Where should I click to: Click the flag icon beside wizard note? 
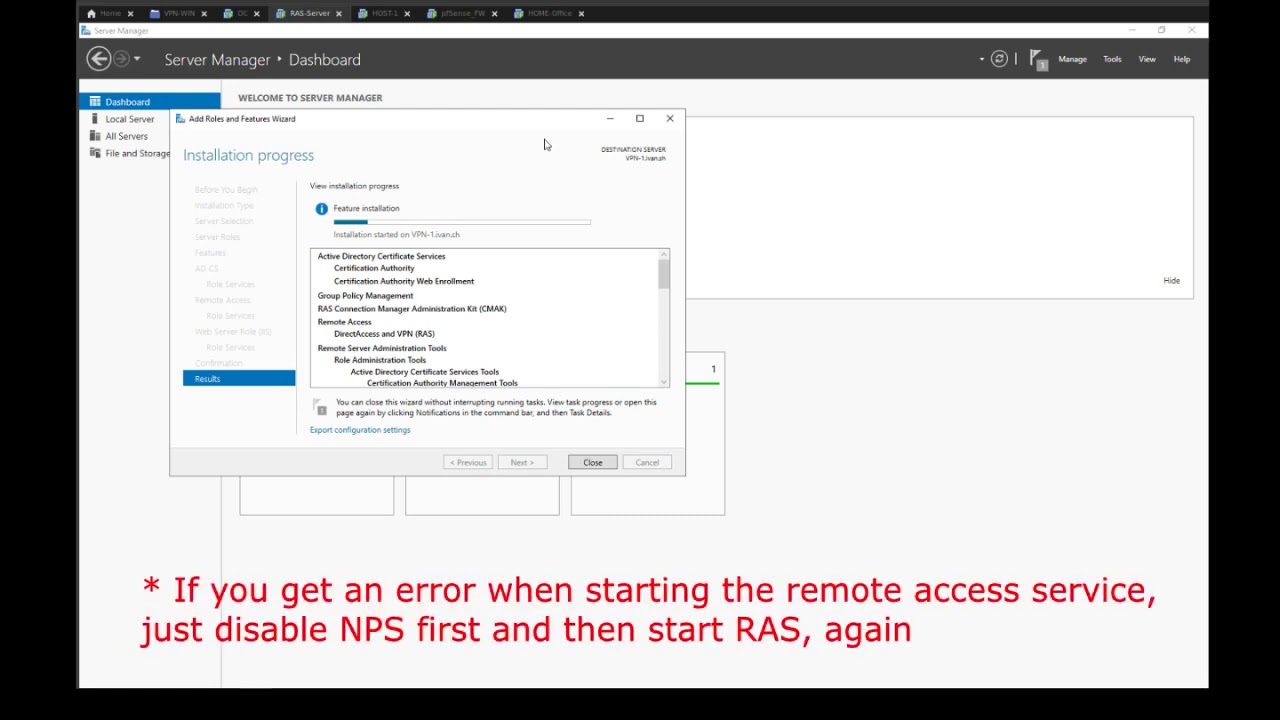click(x=320, y=407)
